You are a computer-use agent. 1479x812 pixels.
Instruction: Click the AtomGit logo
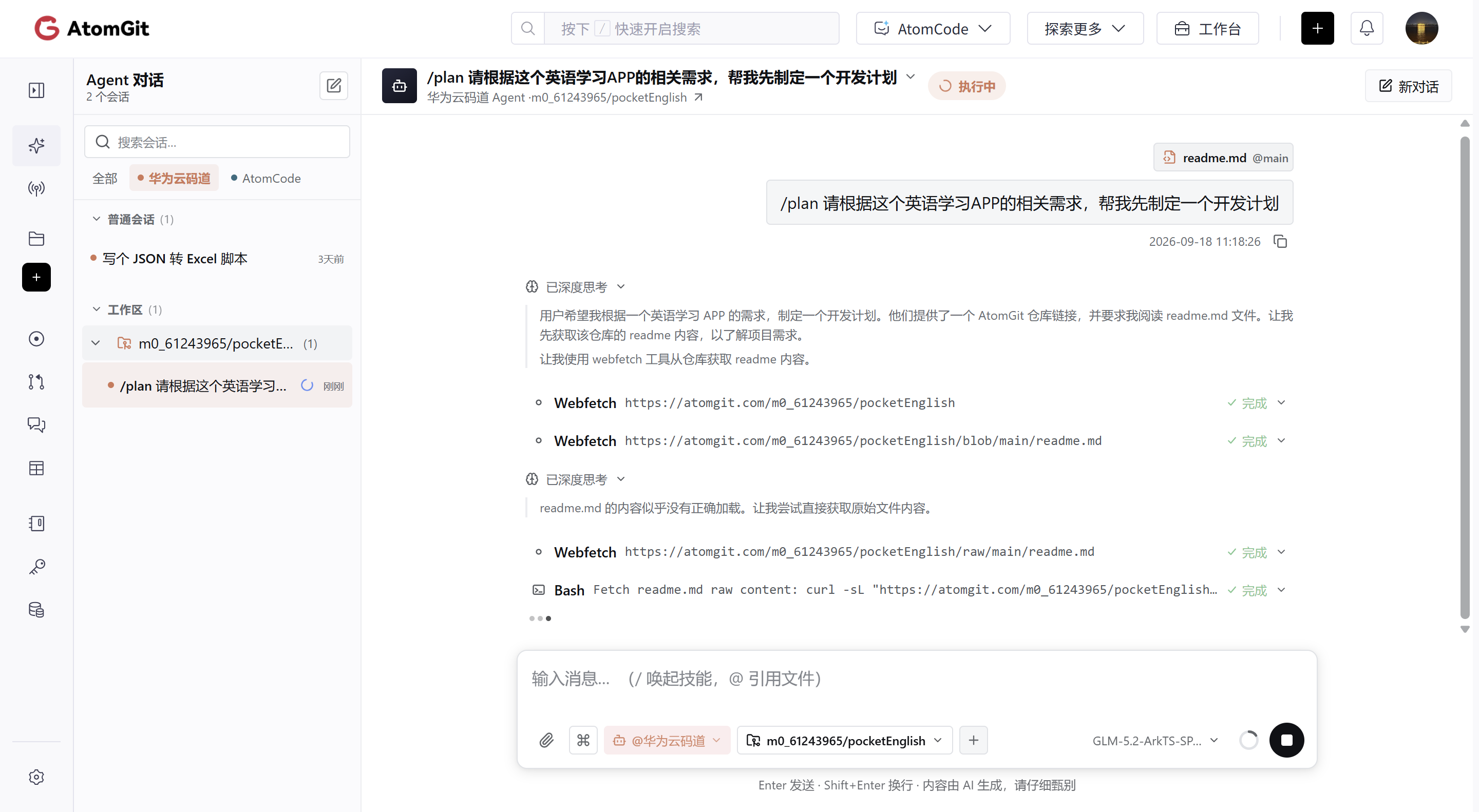point(92,28)
